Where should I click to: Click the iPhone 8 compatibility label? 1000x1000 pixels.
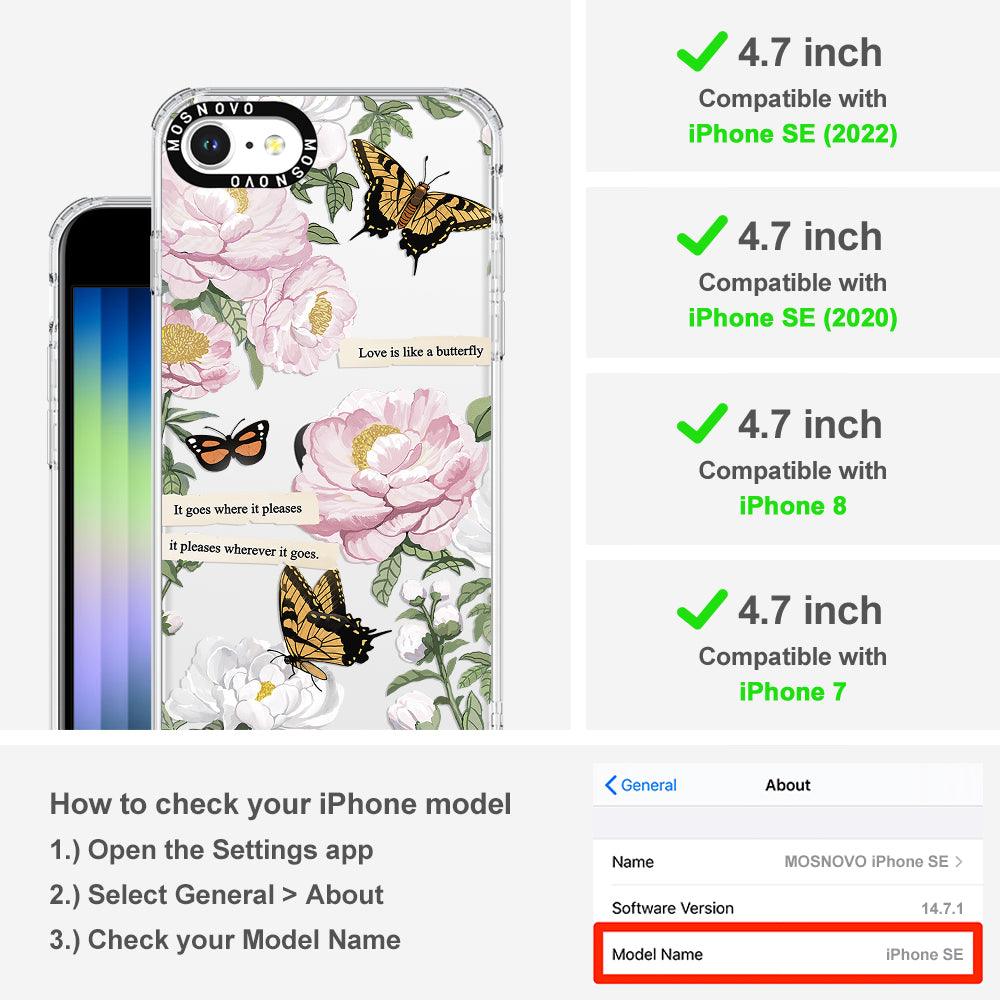793,506
